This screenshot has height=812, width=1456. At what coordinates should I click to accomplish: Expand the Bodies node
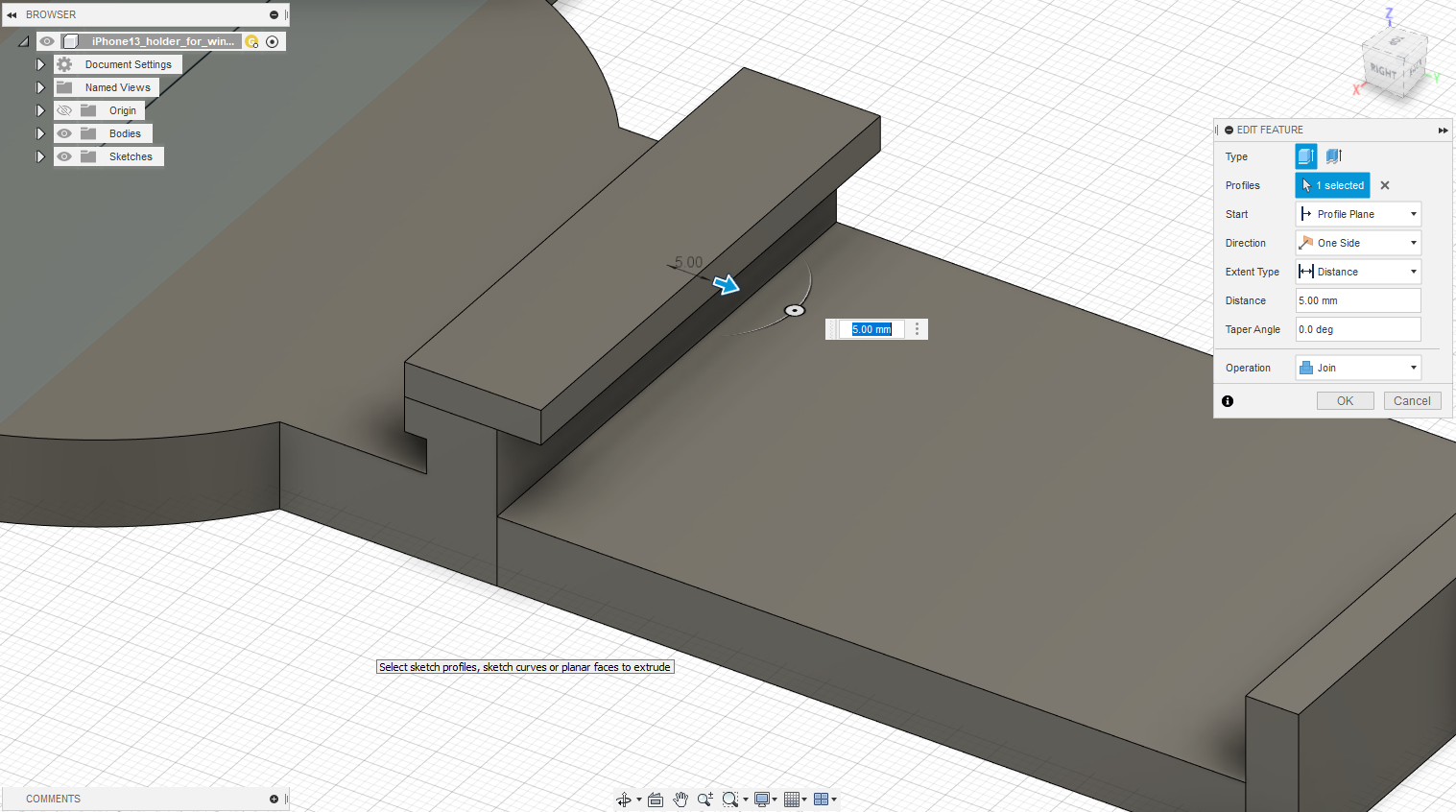pos(40,133)
